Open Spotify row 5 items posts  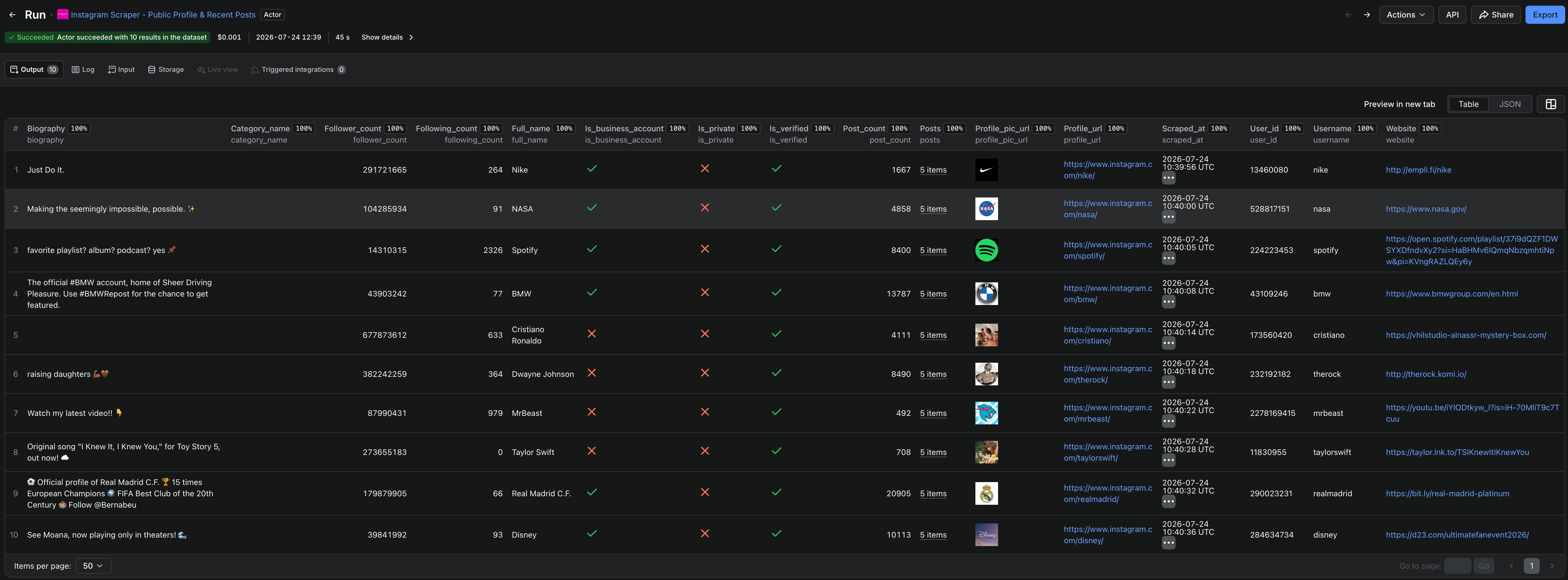[933, 250]
